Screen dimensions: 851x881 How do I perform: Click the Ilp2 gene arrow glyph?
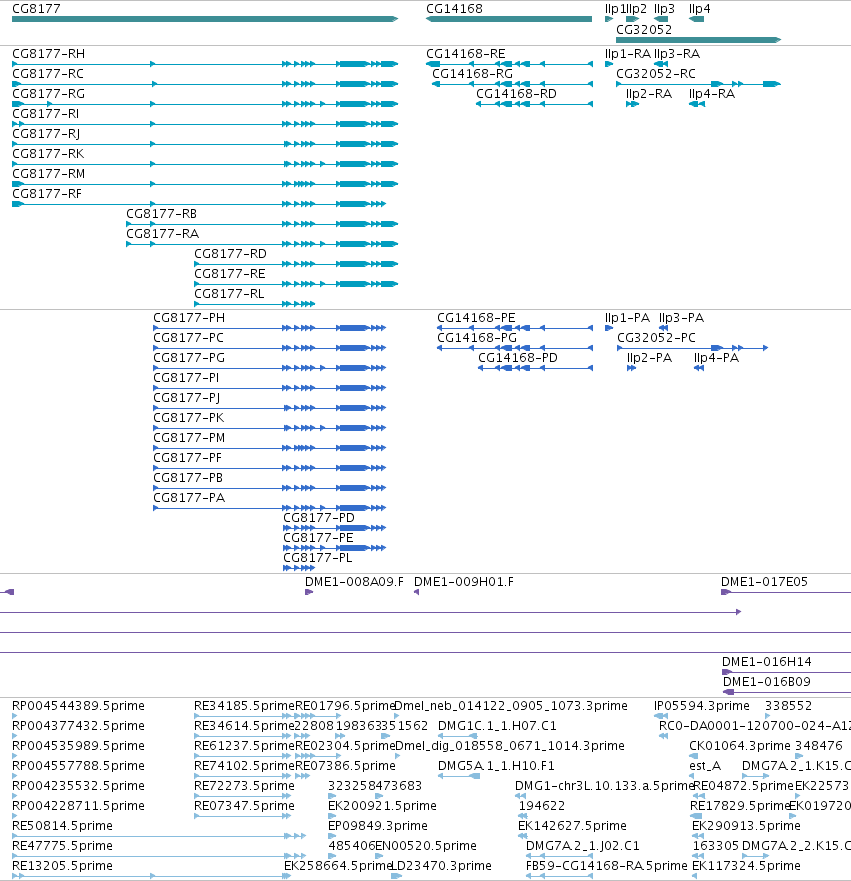632,19
